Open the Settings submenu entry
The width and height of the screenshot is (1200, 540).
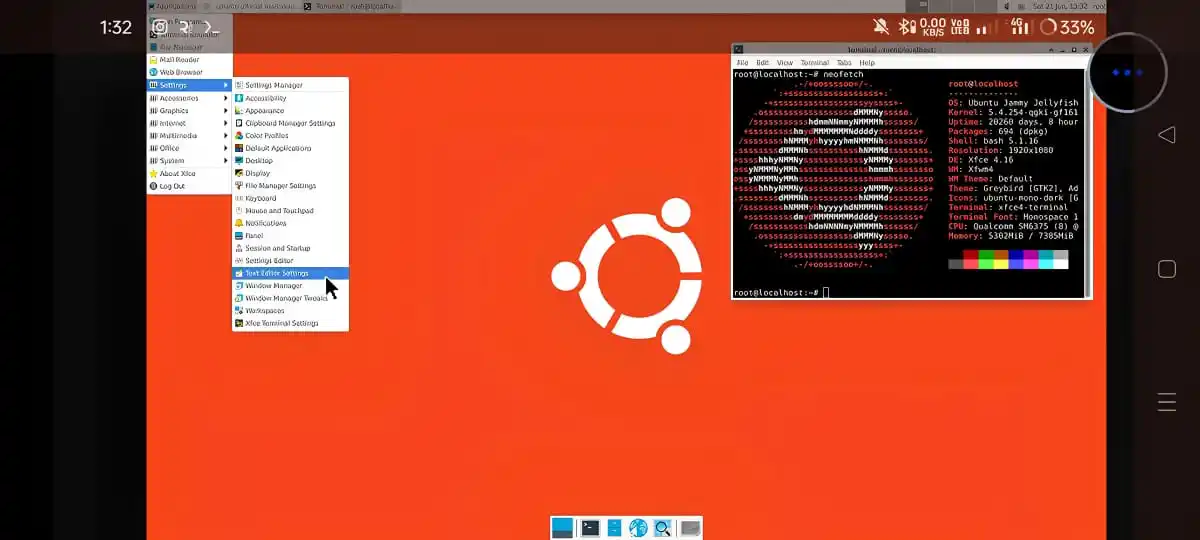(189, 85)
